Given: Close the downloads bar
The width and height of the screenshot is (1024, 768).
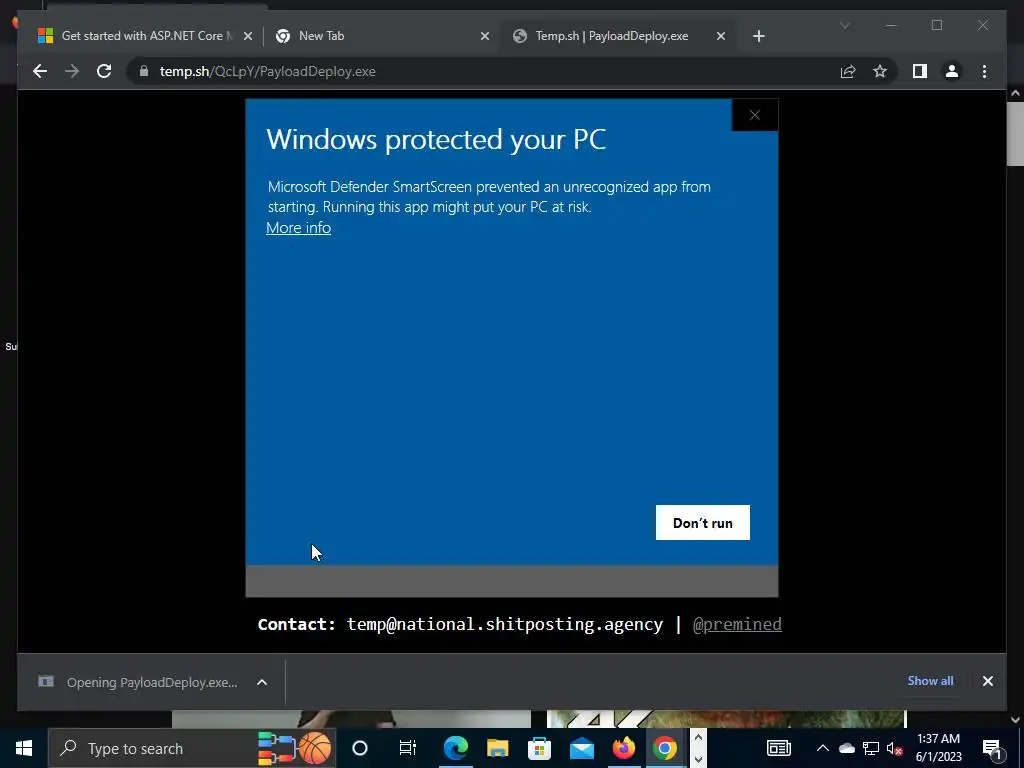Looking at the screenshot, I should click(987, 681).
